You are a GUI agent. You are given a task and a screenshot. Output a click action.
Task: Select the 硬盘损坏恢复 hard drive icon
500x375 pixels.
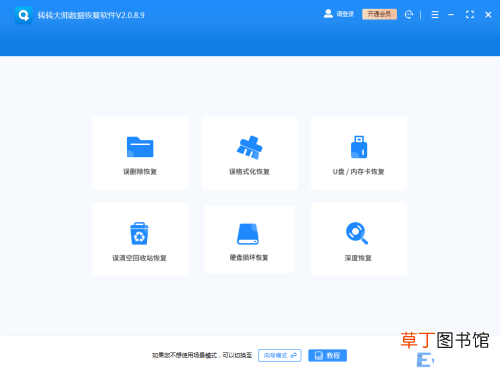coord(248,234)
